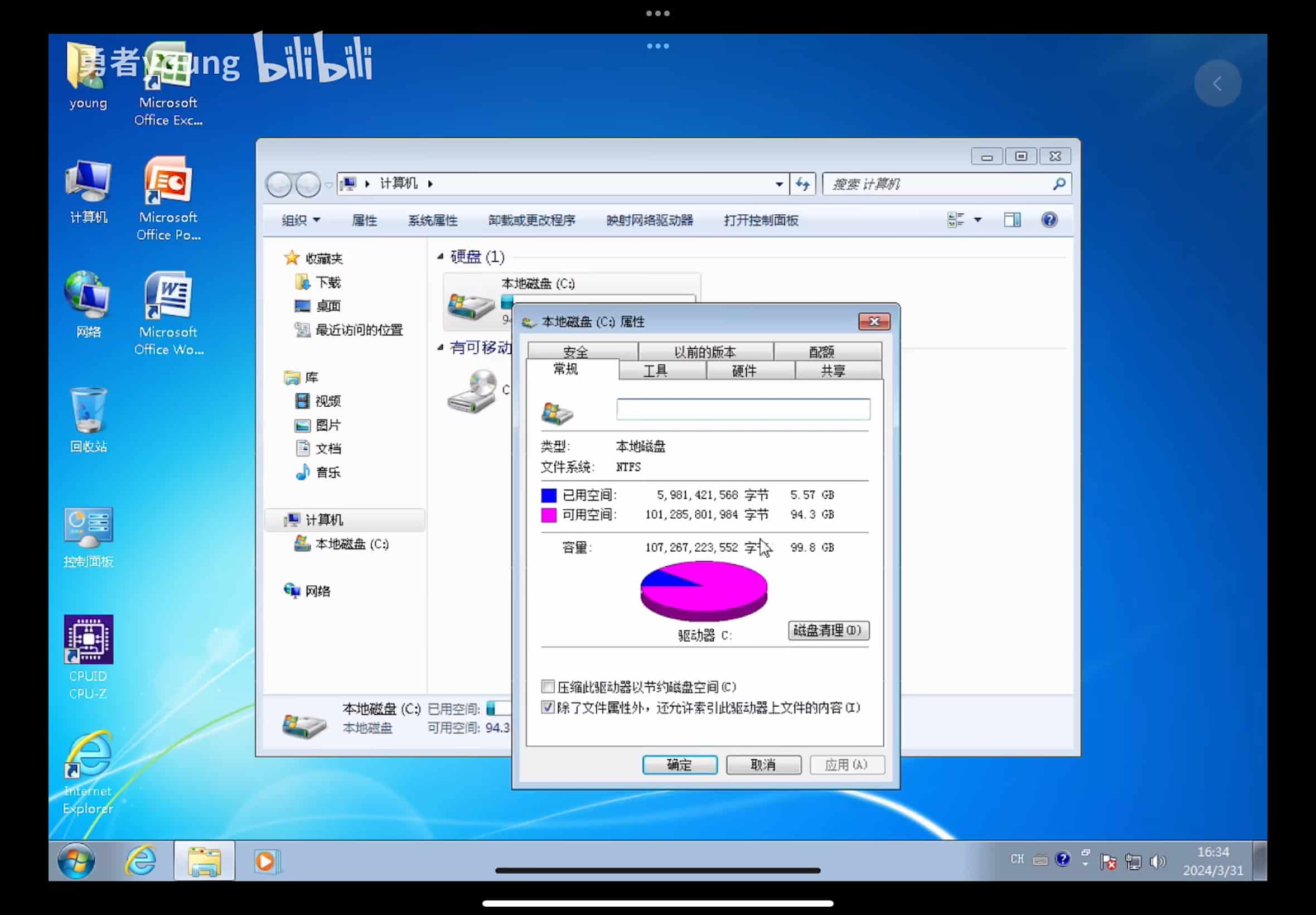Enable 压缩此驱动器以节约磁盘空间 checkbox
Image resolution: width=1316 pixels, height=915 pixels.
[548, 686]
